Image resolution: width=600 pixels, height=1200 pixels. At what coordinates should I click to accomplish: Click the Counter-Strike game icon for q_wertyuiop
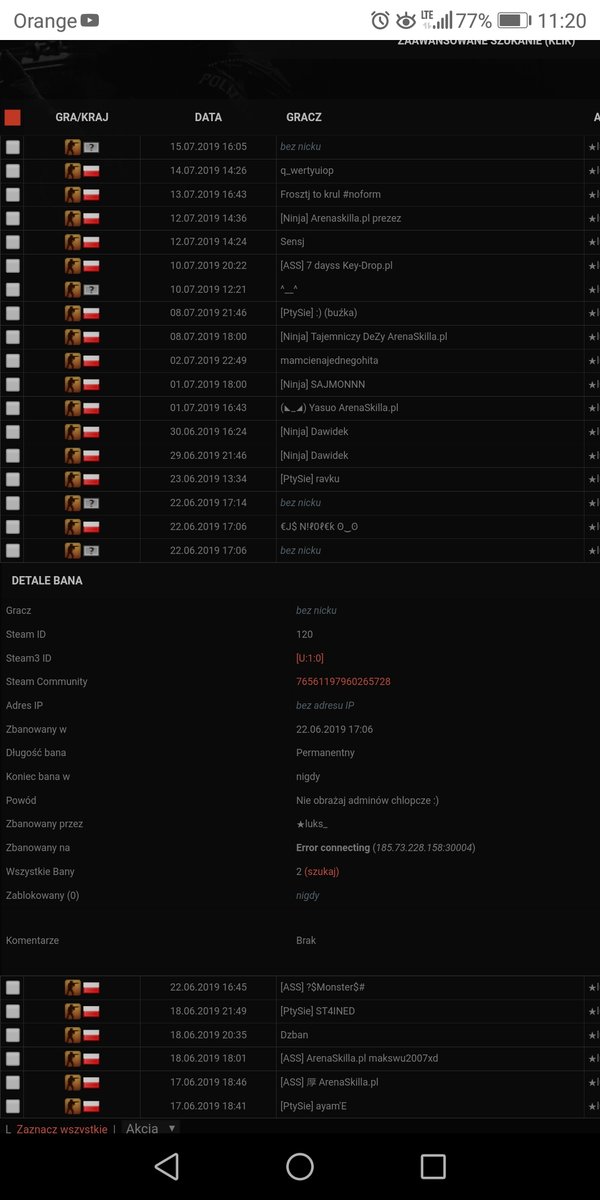[x=73, y=171]
